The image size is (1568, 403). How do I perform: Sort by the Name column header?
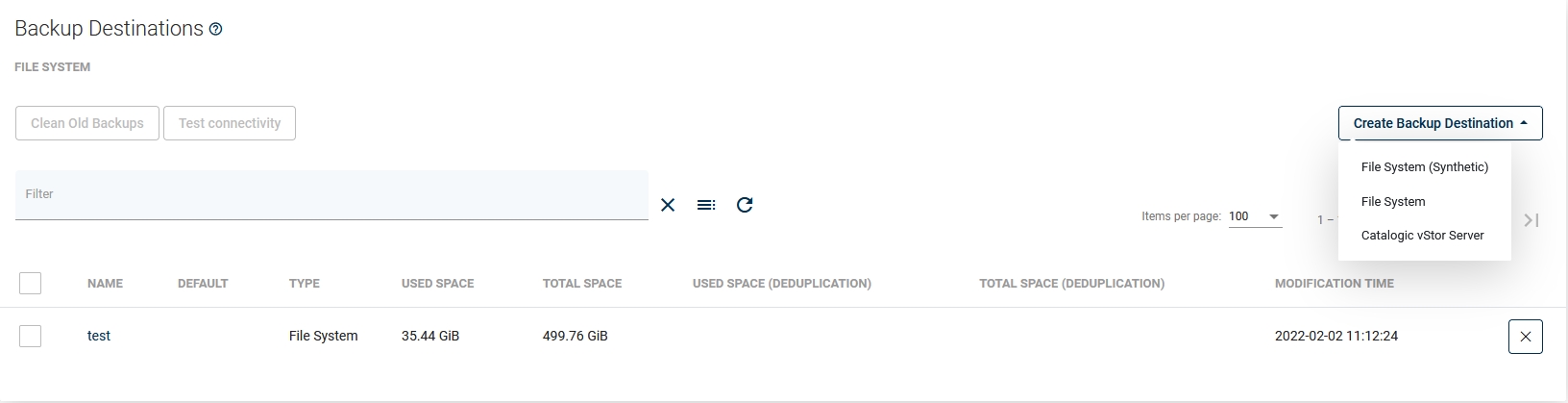click(105, 284)
